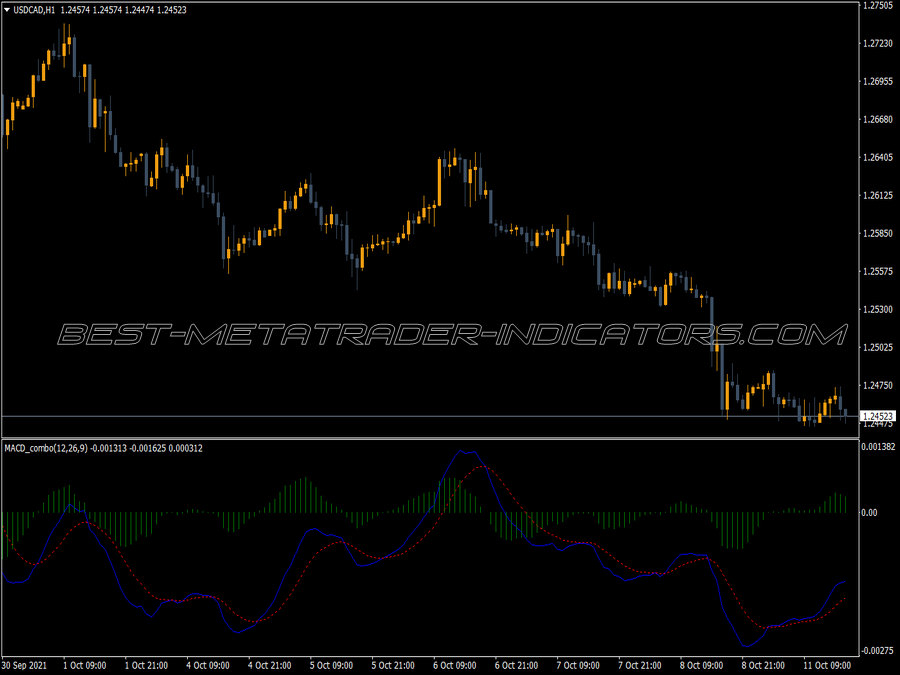The image size is (900, 675).
Task: Click the 5 Oct 21:00 time label
Action: 393,665
